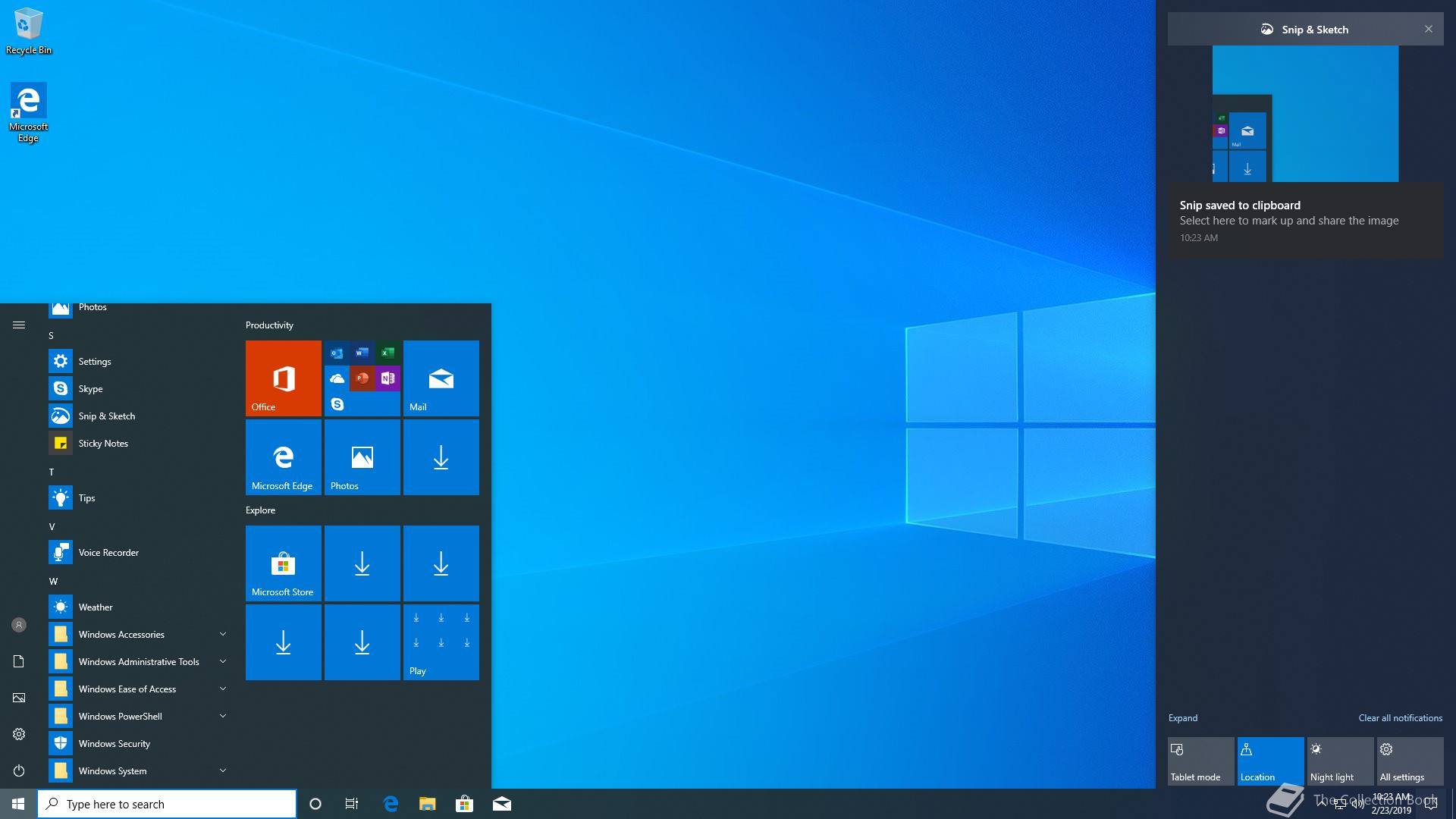
Task: Open Windows Security from app list
Action: click(140, 744)
